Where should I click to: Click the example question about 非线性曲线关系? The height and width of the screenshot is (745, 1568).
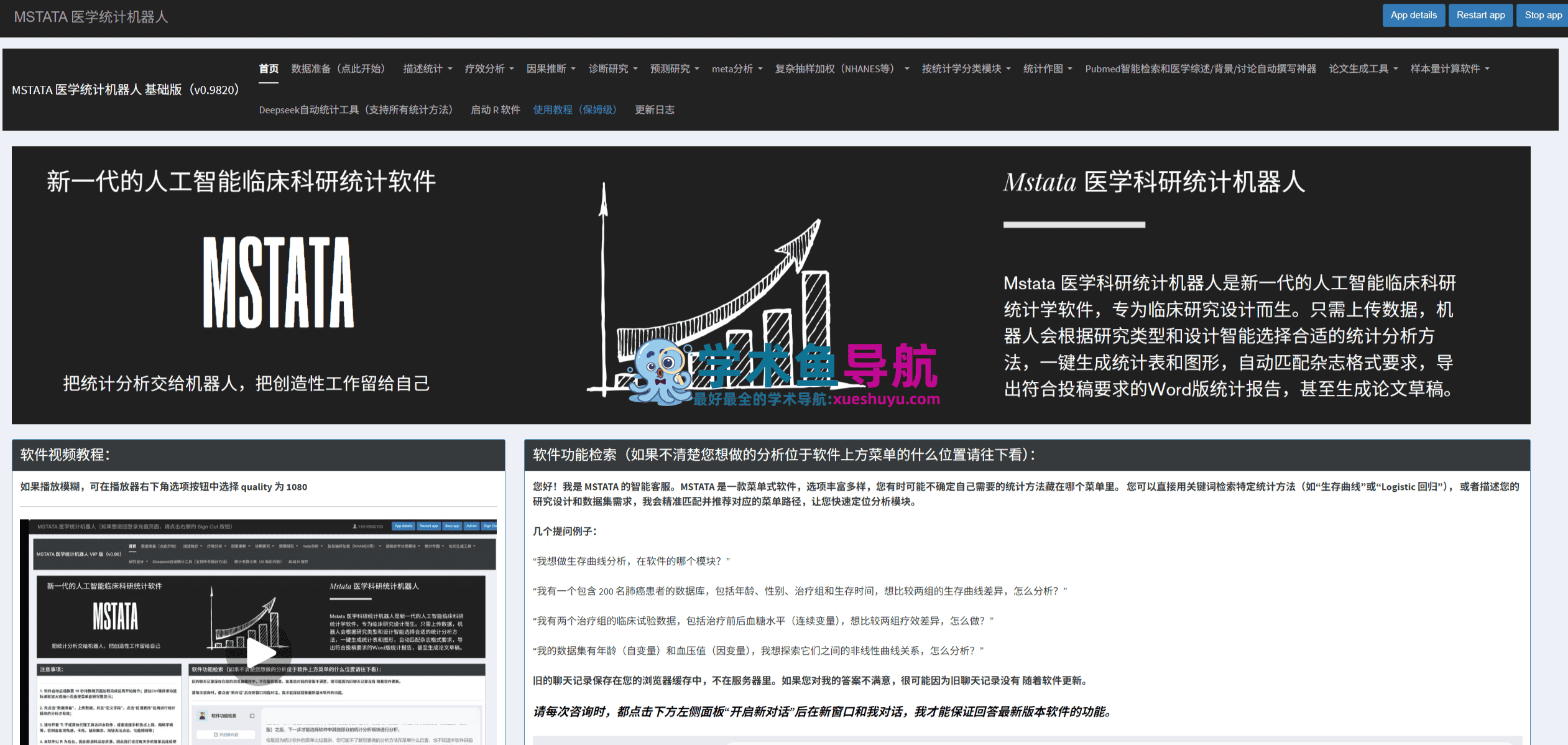click(x=758, y=651)
